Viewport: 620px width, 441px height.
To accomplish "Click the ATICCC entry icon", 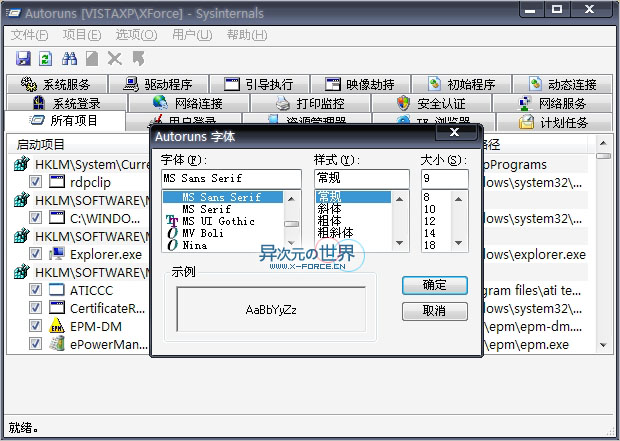I will coord(57,290).
